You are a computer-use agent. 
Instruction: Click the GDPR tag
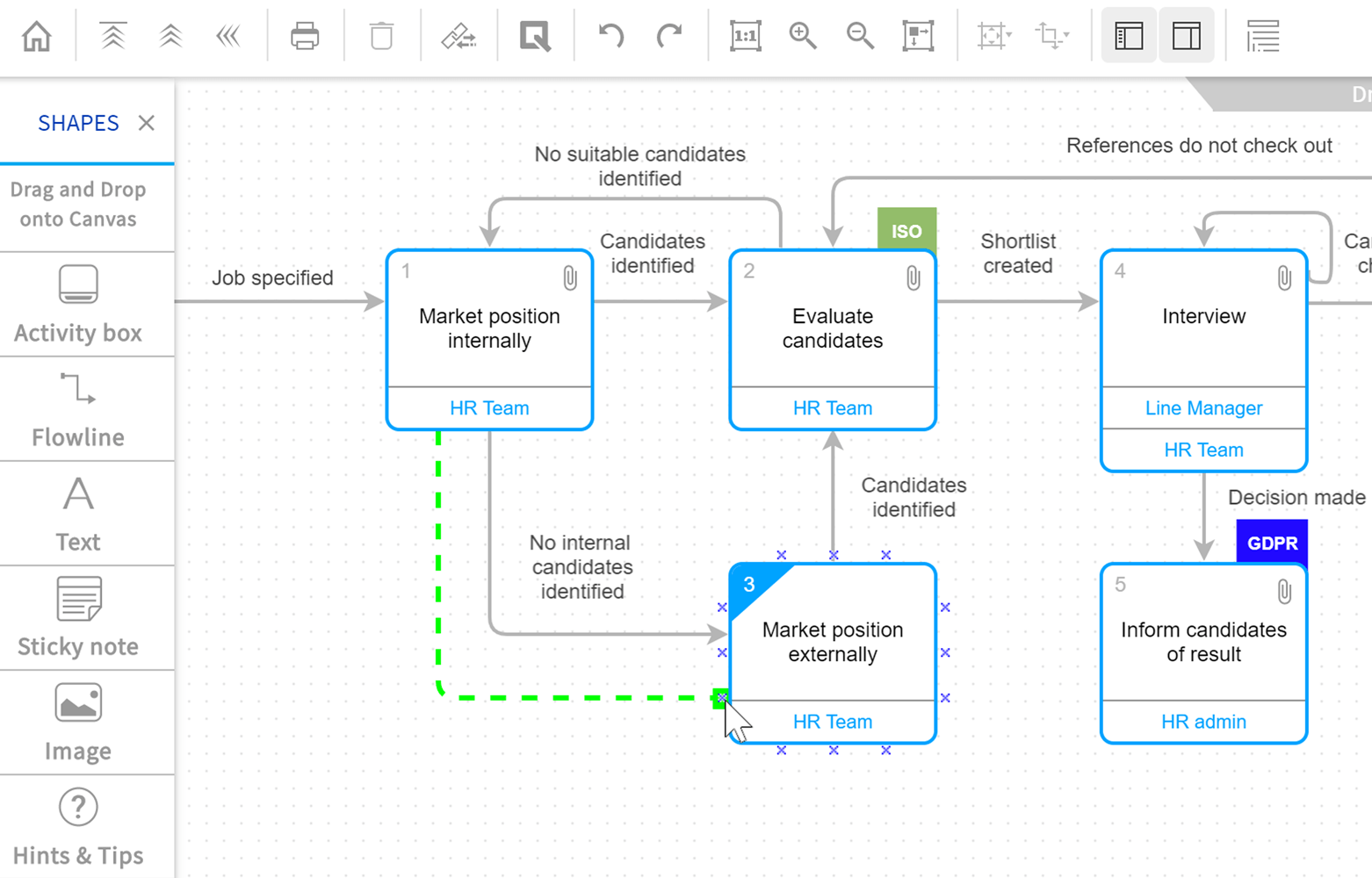(1272, 543)
